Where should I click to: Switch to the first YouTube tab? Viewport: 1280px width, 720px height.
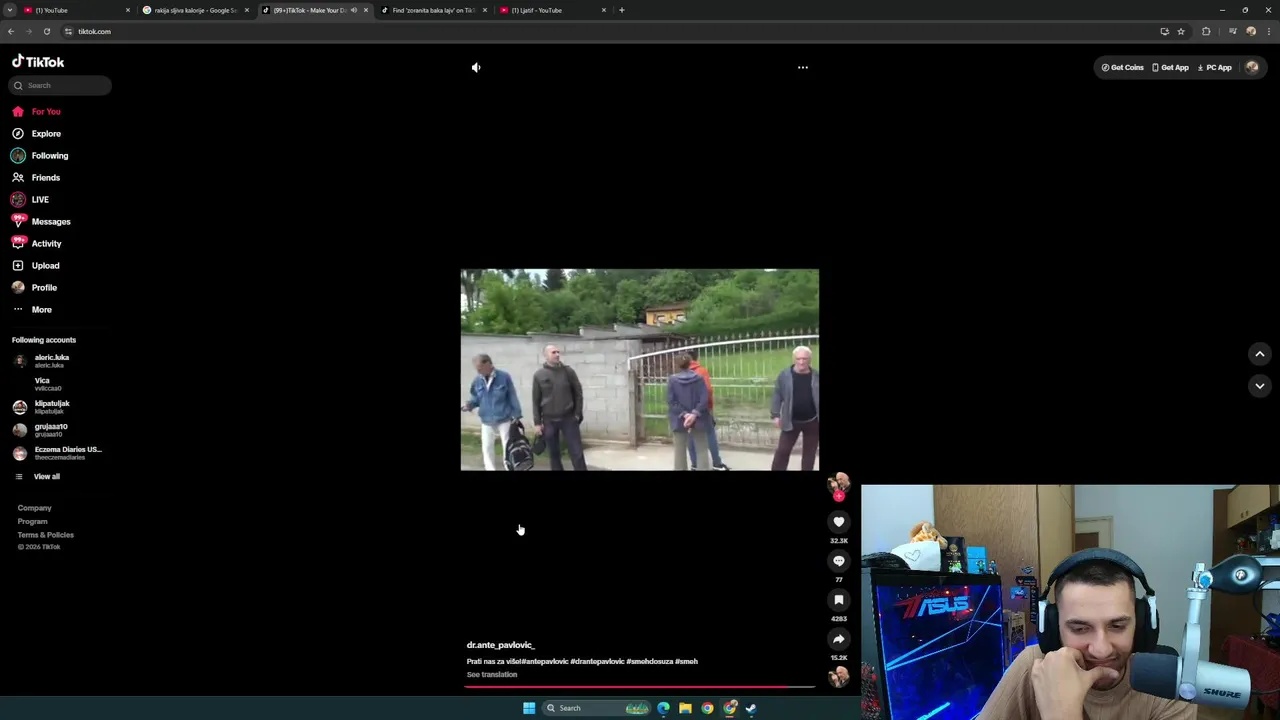click(x=75, y=10)
